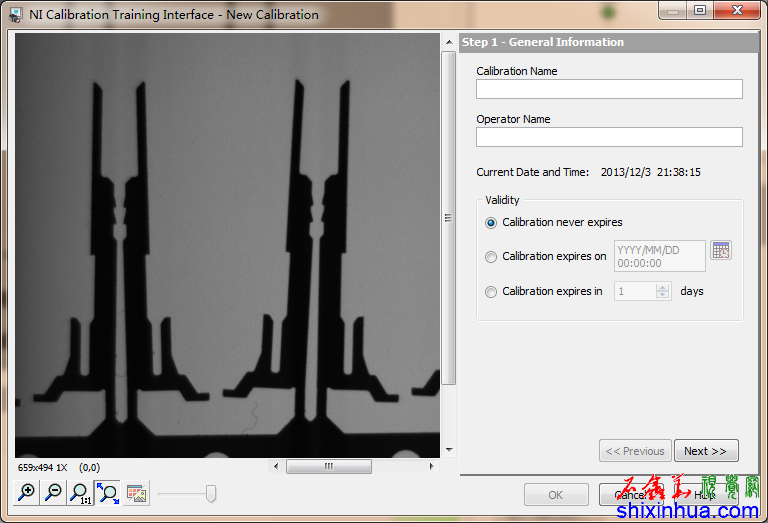
Task: Select 'Calibration never expires' option
Action: [x=490, y=223]
